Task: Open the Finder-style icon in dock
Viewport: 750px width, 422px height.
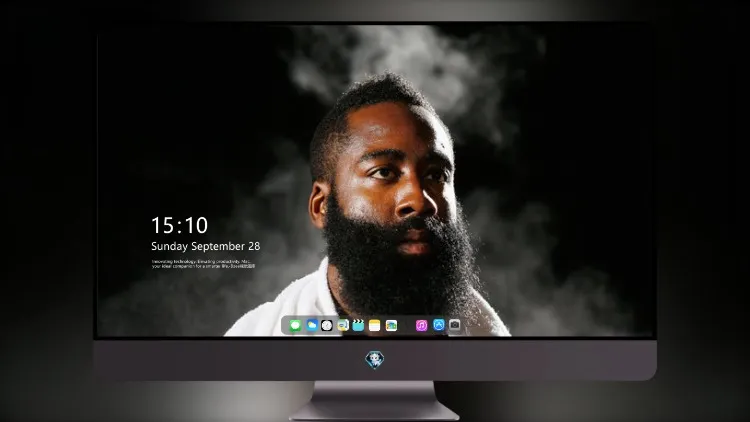Action: pyautogui.click(x=343, y=325)
